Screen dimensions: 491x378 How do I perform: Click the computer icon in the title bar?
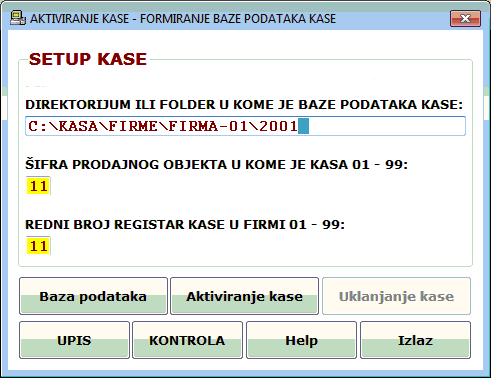pos(18,18)
